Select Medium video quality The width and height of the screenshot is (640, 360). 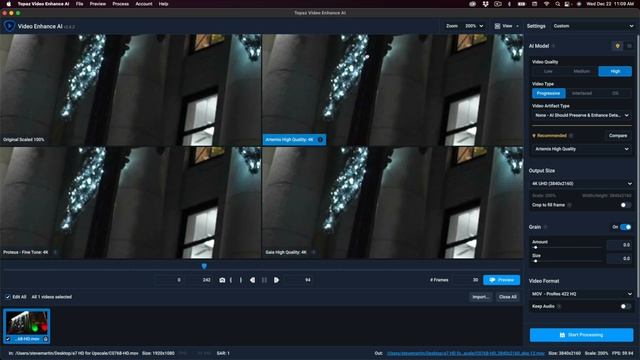pos(582,71)
